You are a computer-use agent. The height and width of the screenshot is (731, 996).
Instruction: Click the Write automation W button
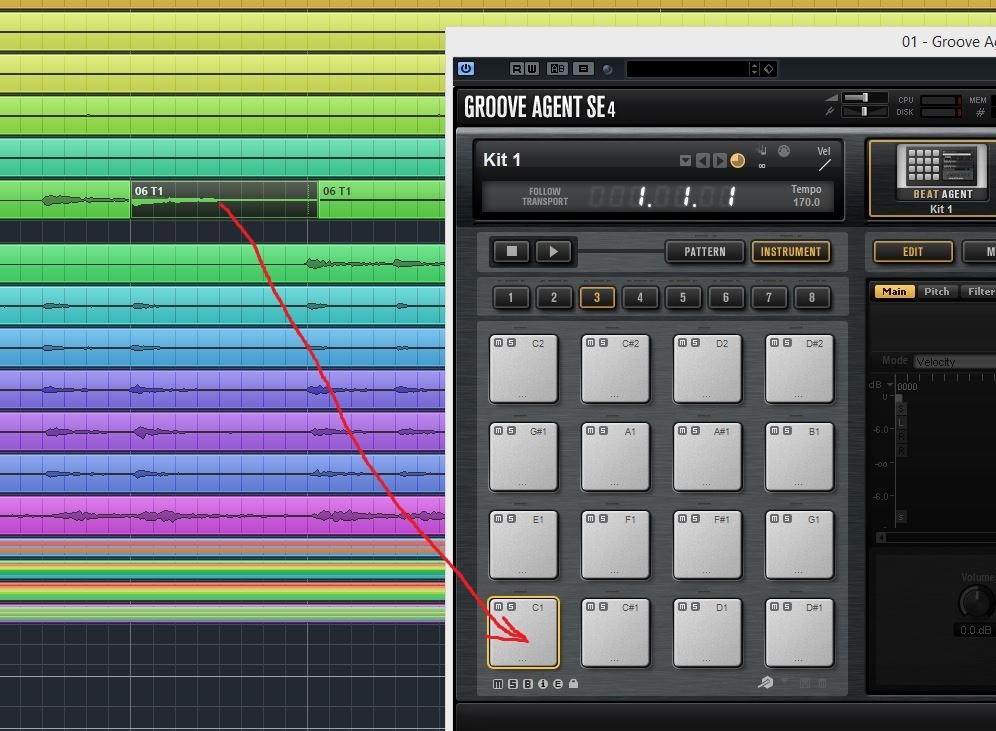532,69
